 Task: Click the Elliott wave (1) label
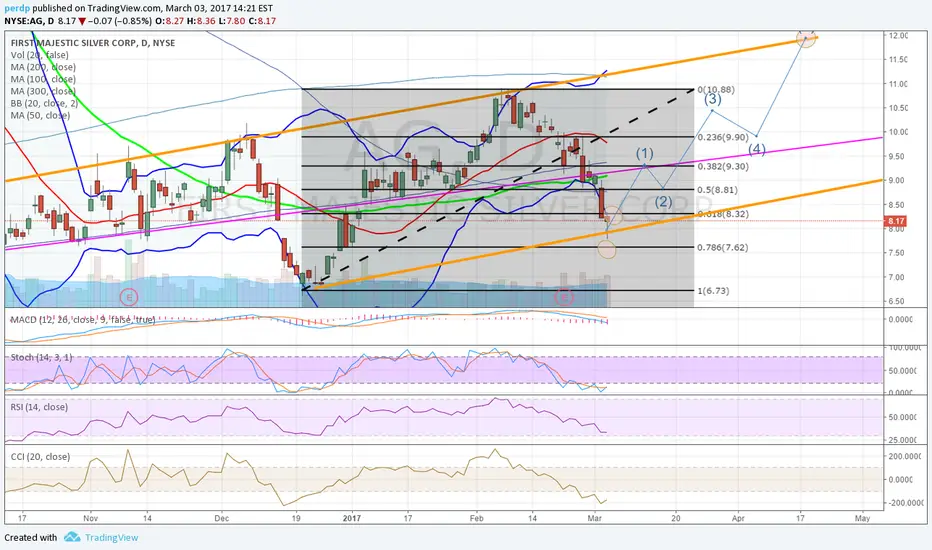point(644,153)
